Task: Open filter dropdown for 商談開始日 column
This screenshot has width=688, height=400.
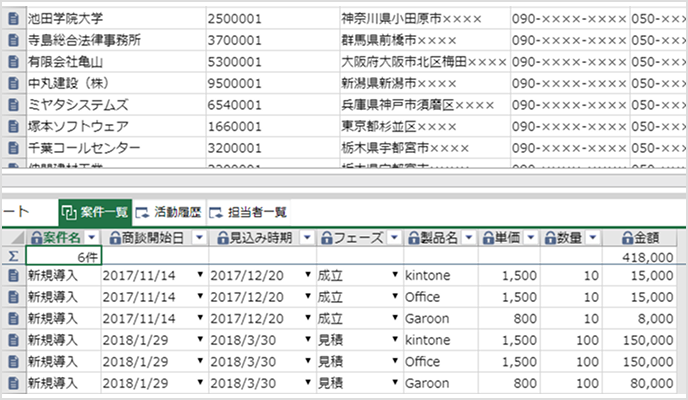Action: pyautogui.click(x=199, y=238)
